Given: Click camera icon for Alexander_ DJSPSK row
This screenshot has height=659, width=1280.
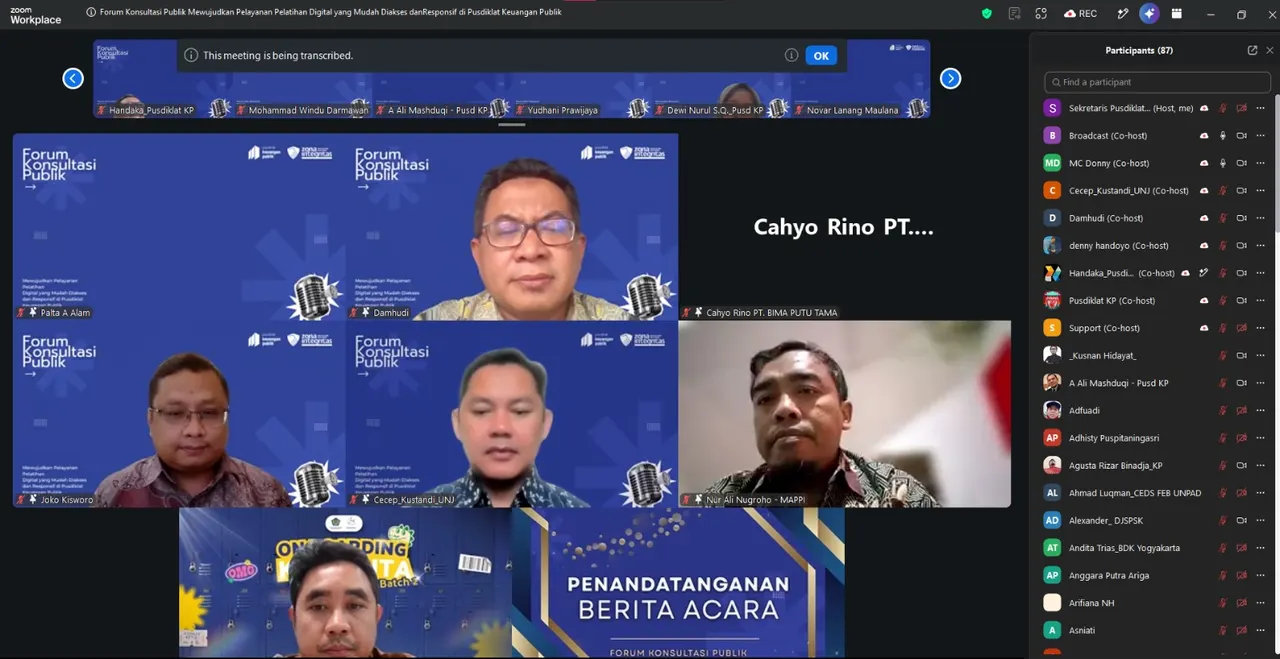Looking at the screenshot, I should tap(1242, 520).
